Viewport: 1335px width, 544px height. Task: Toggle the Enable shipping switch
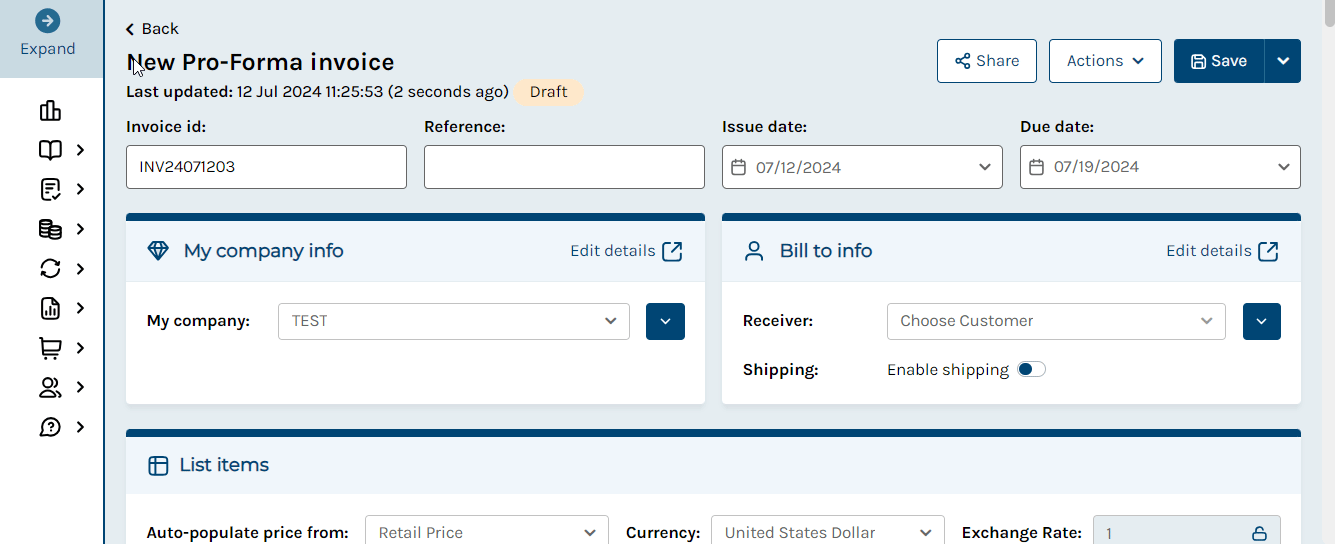pyautogui.click(x=1031, y=369)
